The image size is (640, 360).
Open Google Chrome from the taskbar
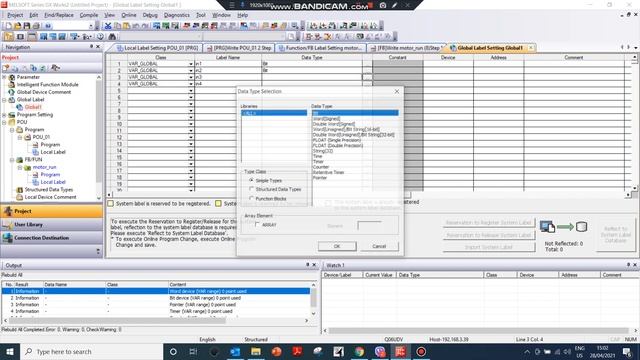pyautogui.click(x=359, y=351)
